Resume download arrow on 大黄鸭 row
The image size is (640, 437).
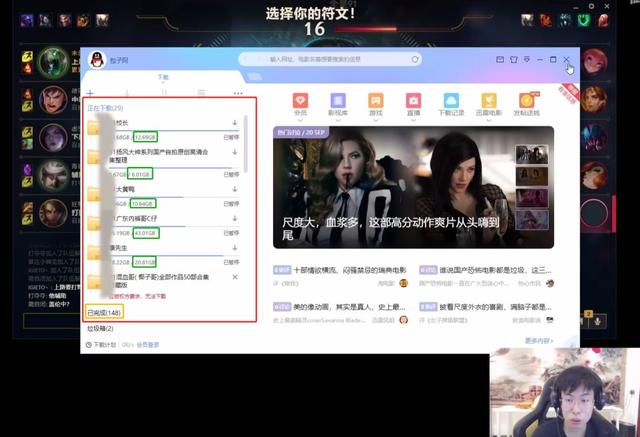click(235, 189)
